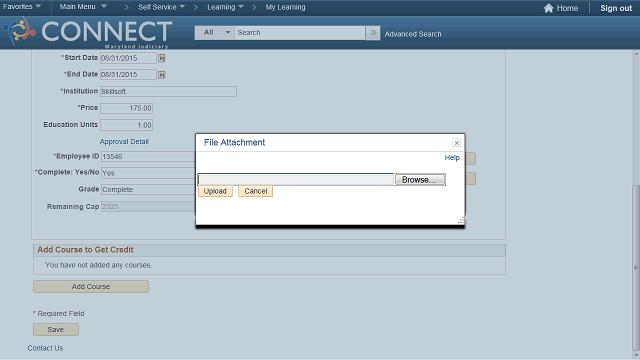Screen dimensions: 640x360
Task: Open the Start Date calendar picker
Action: click(x=162, y=58)
